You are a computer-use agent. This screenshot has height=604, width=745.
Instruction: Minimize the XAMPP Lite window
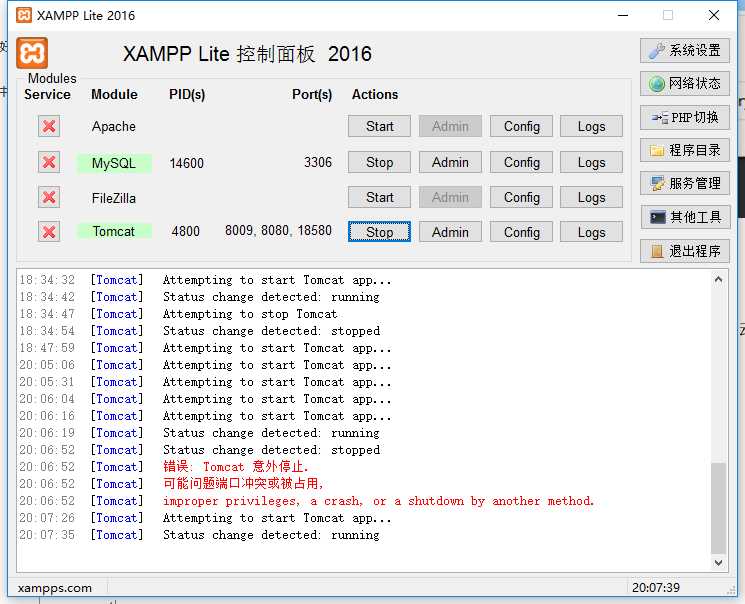pos(623,15)
